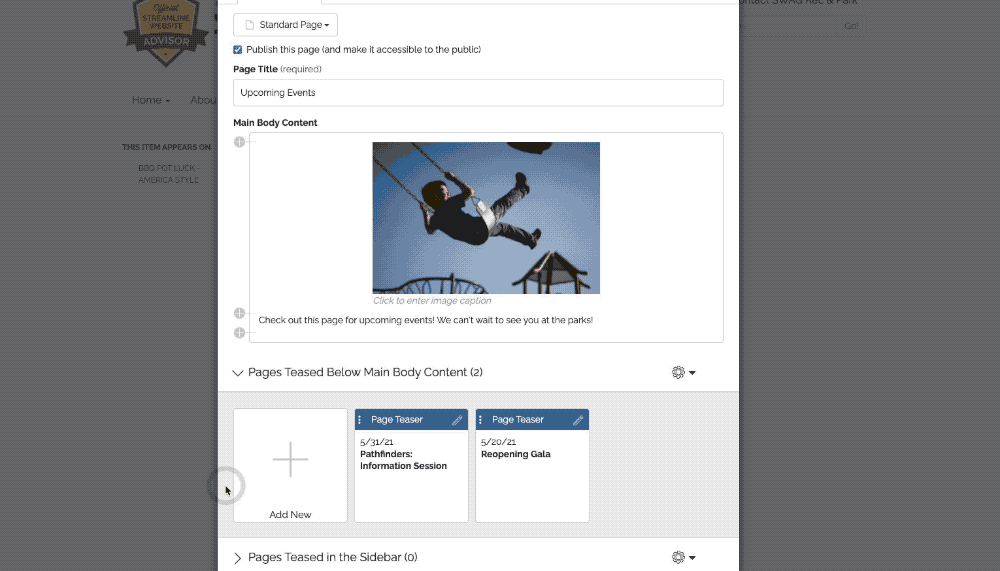Click Add New teaser card

(290, 465)
